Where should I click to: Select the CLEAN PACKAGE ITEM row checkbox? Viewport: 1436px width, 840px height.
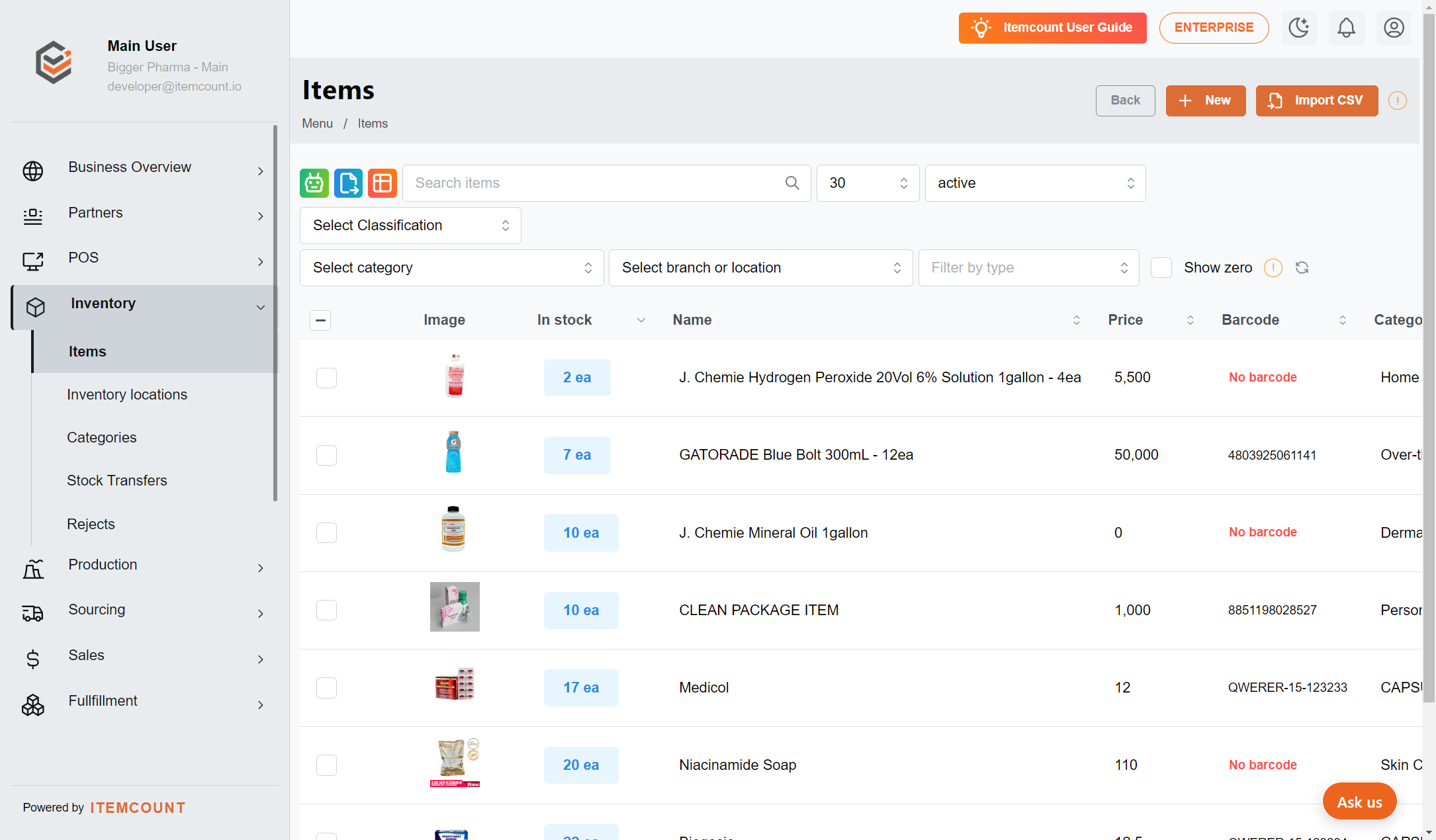click(326, 610)
